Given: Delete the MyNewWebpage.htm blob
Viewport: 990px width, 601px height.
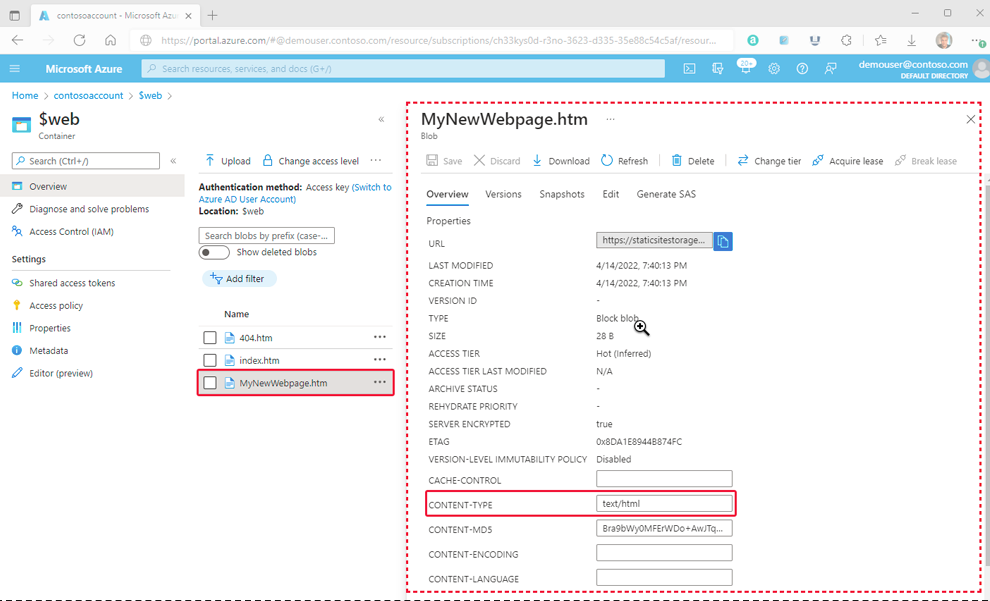Looking at the screenshot, I should click(693, 161).
